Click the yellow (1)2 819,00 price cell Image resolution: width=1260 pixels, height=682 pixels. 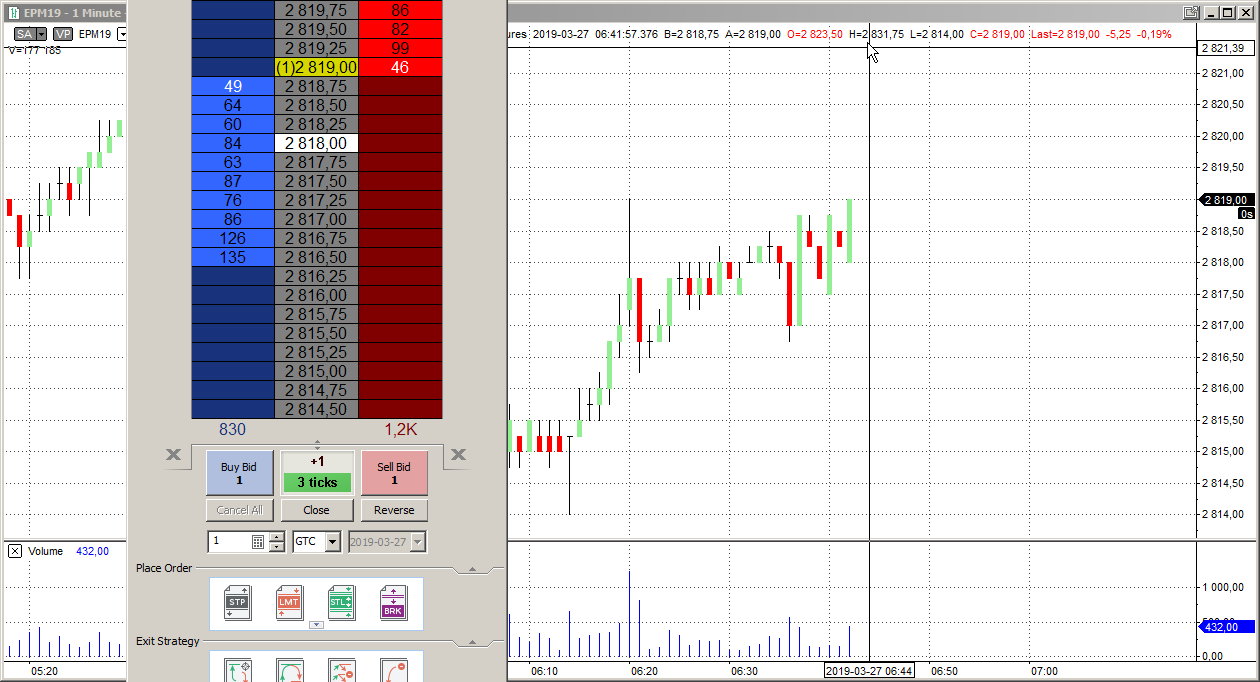(x=316, y=67)
